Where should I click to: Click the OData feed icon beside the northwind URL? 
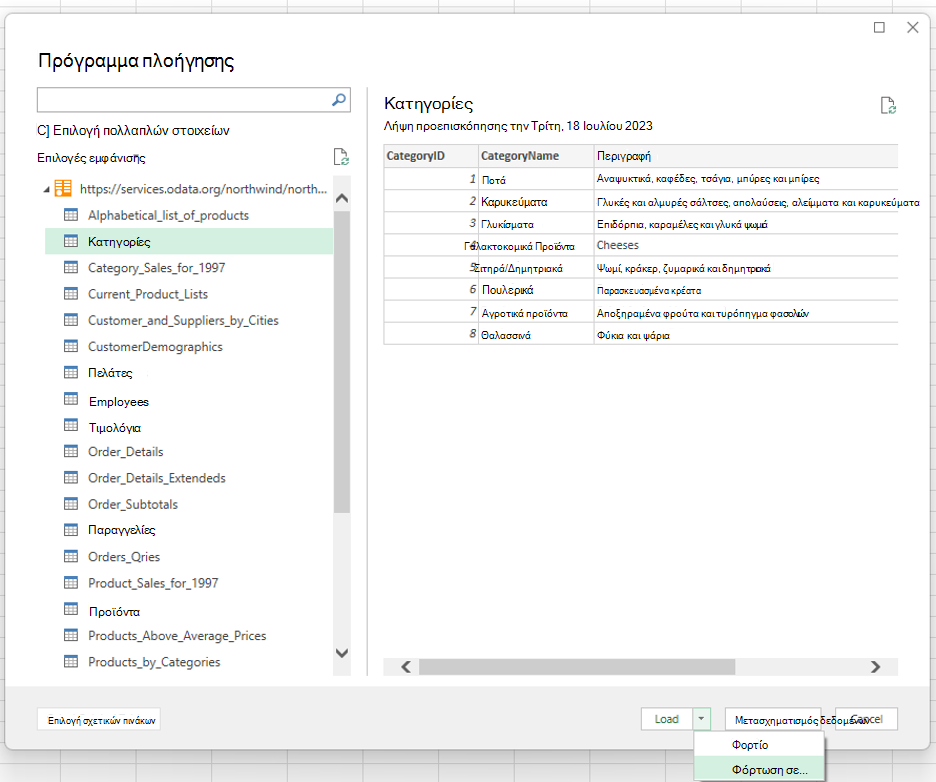point(63,189)
